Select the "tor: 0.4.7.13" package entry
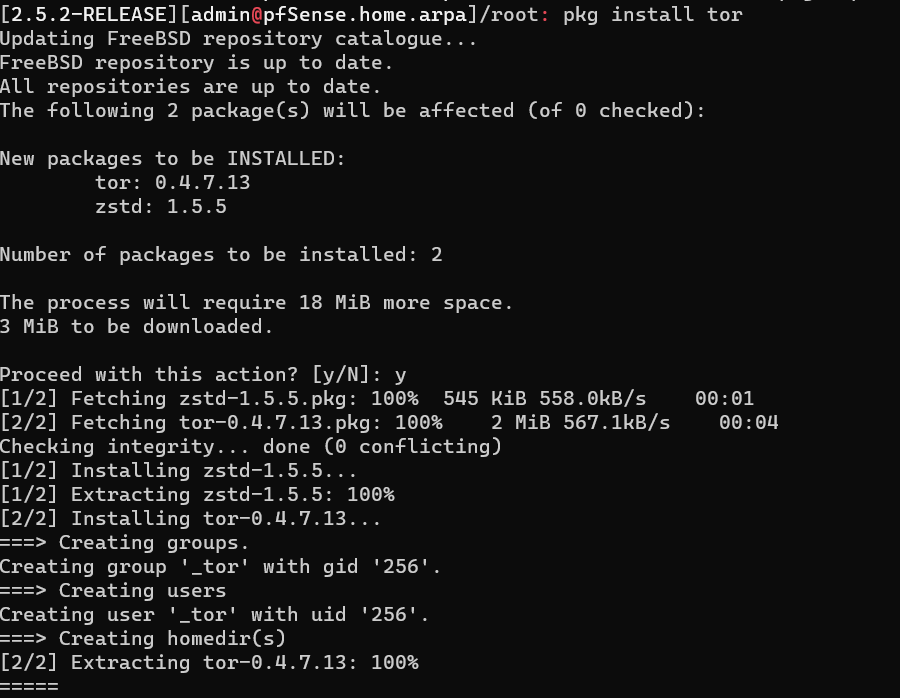Screen dimensions: 900x698 pyautogui.click(x=172, y=183)
